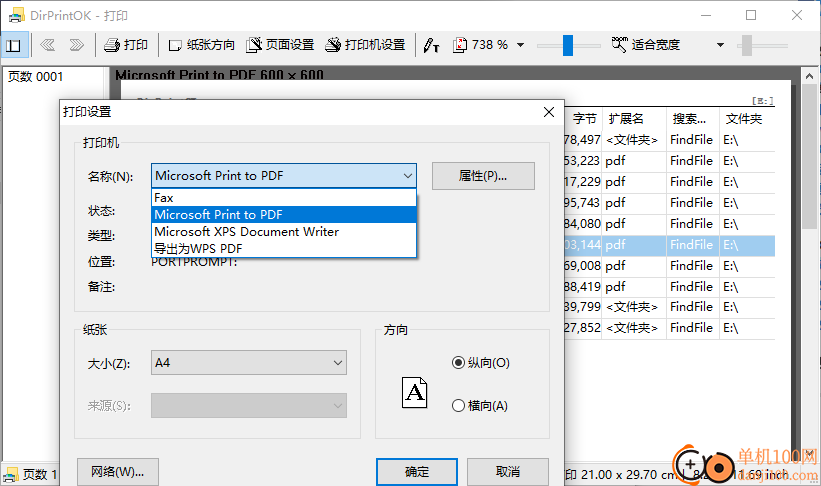This screenshot has height=486, width=821.
Task: Click the gray slider thumb at toolbar end
Action: (747, 46)
